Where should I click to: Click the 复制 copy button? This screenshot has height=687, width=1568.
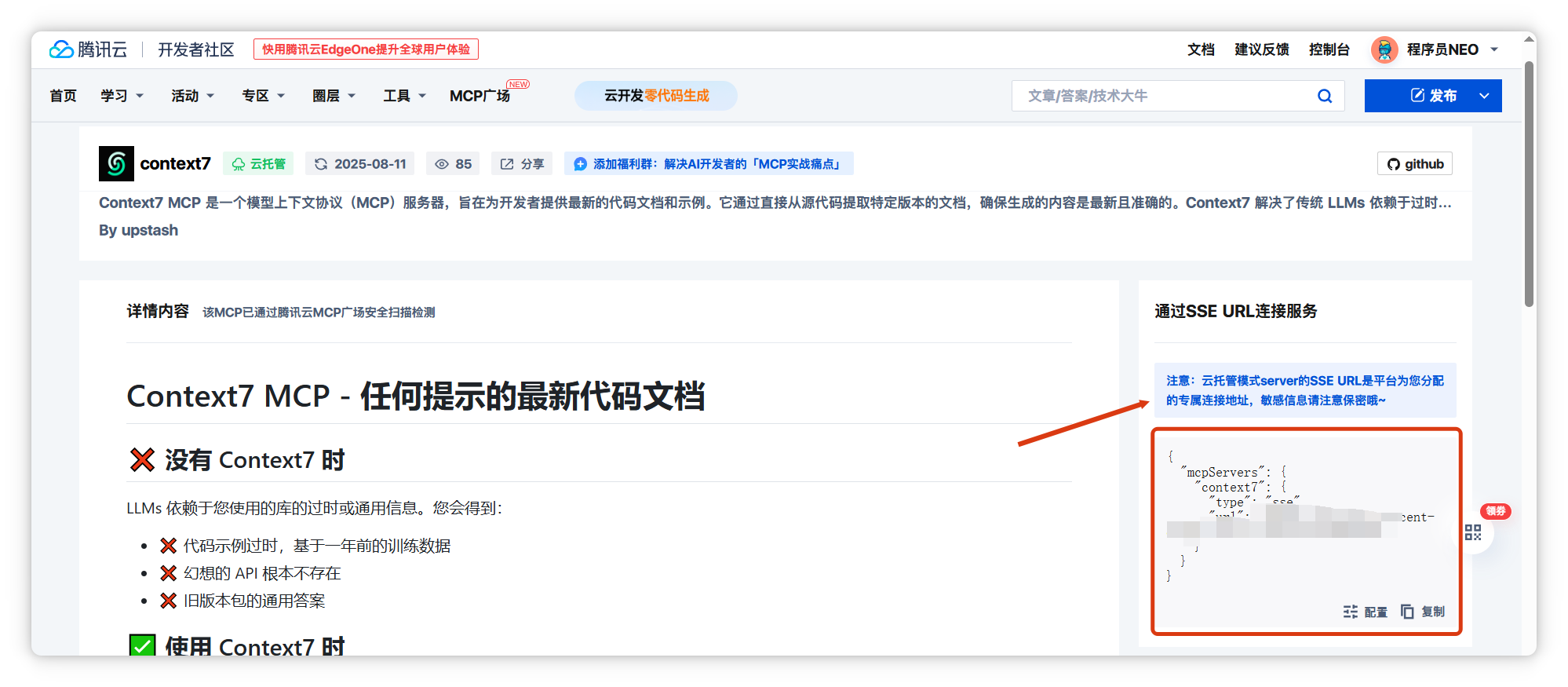coord(1423,612)
